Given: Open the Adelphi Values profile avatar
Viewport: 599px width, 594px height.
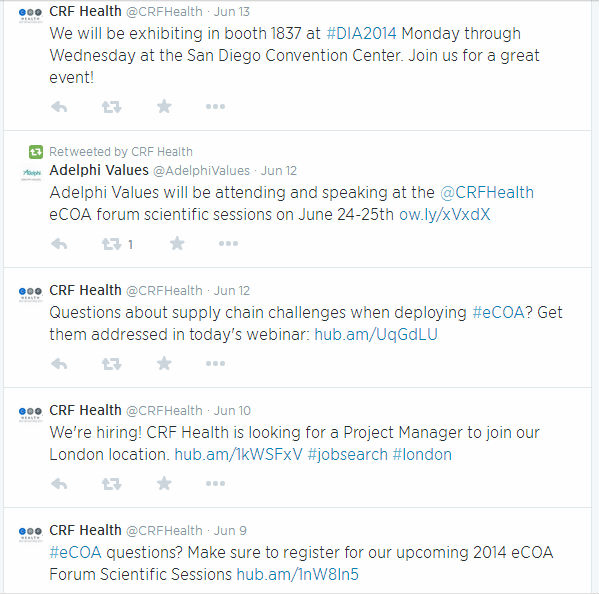Looking at the screenshot, I should pyautogui.click(x=31, y=174).
